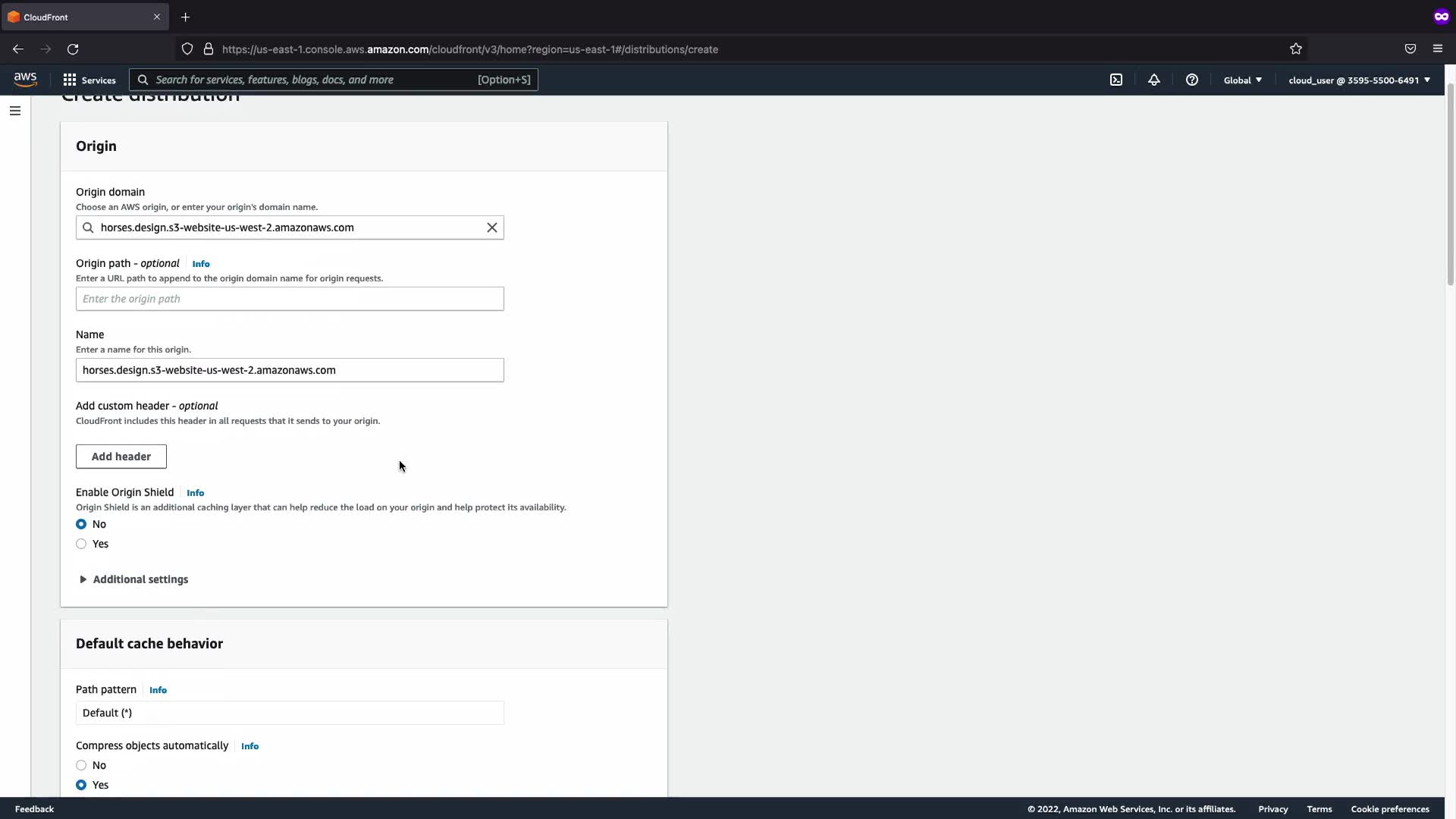This screenshot has width=1456, height=819.
Task: Open the help question-mark icon
Action: pos(1192,80)
